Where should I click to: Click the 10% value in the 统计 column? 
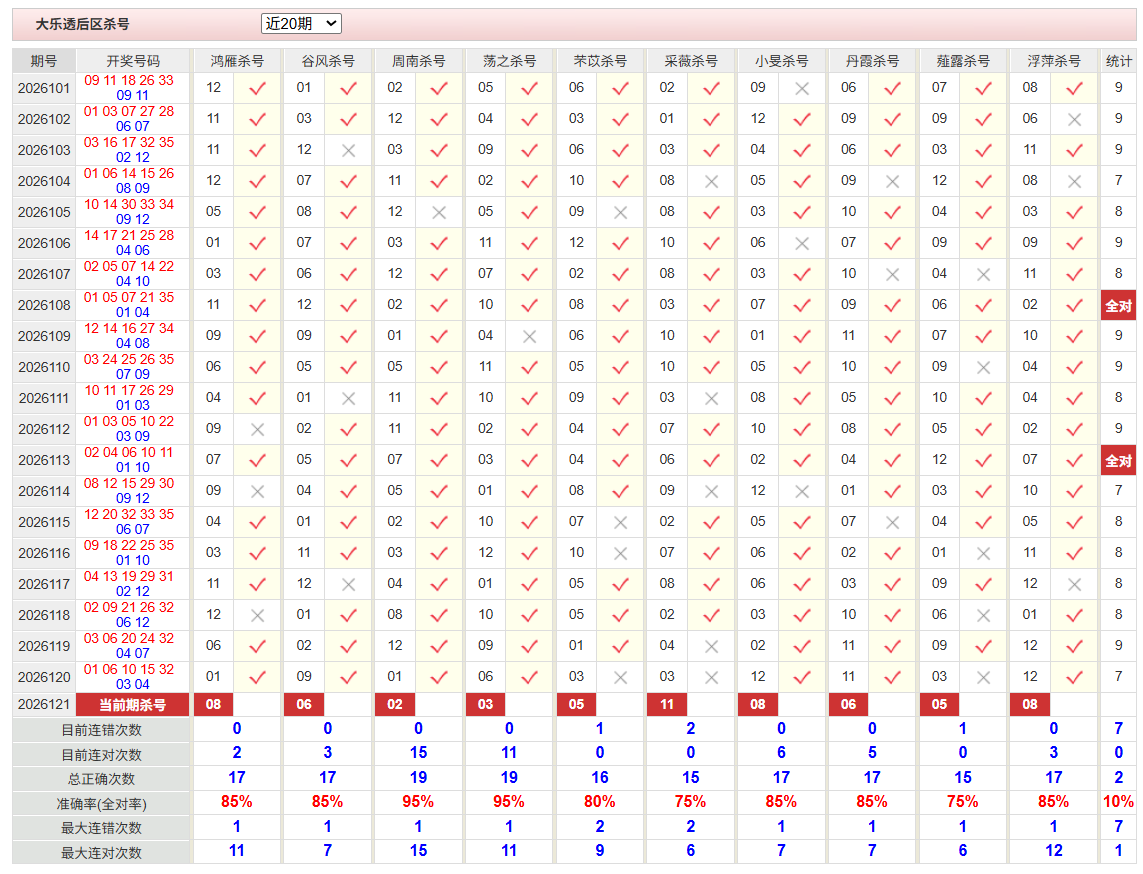point(1118,802)
